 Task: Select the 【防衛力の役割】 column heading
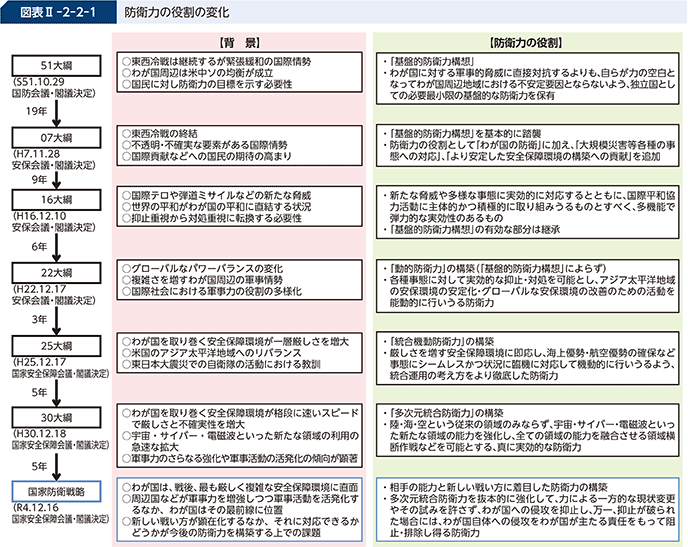tap(526, 43)
